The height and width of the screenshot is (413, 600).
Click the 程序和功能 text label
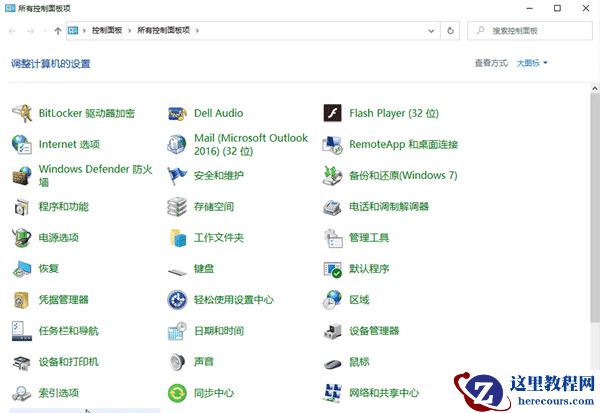(x=64, y=207)
